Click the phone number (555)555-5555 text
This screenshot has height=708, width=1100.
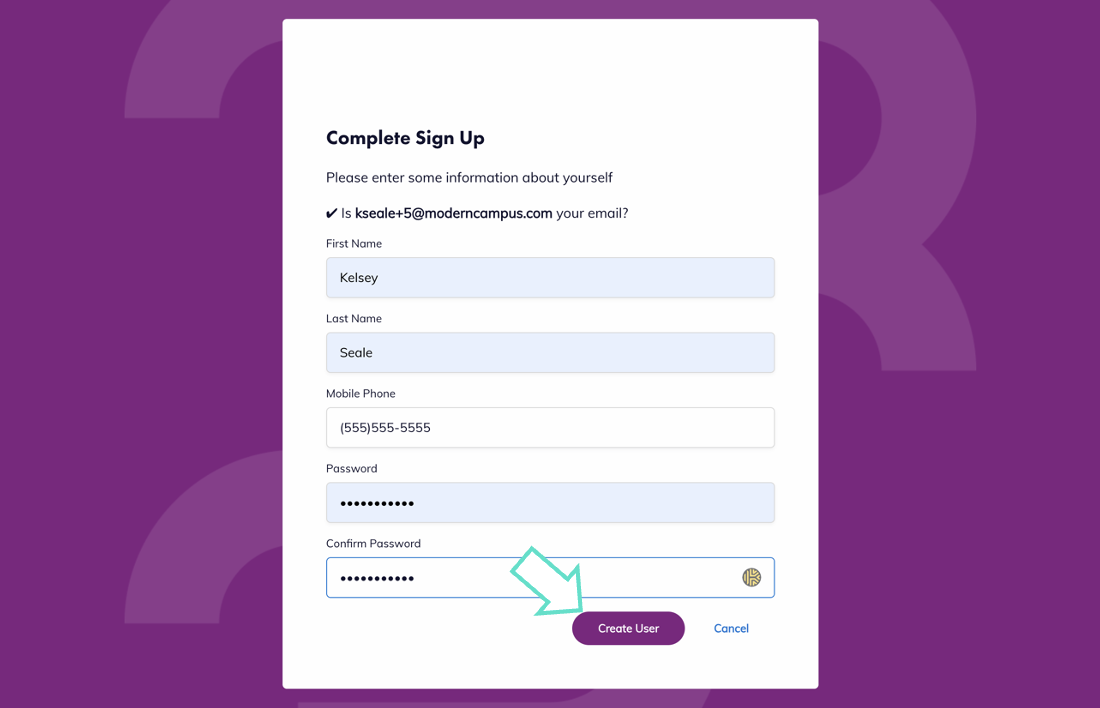pyautogui.click(x=385, y=427)
